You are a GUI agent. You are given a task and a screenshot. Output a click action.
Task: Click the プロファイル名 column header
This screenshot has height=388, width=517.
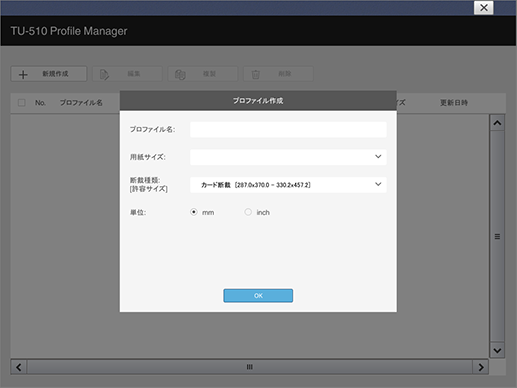click(81, 103)
